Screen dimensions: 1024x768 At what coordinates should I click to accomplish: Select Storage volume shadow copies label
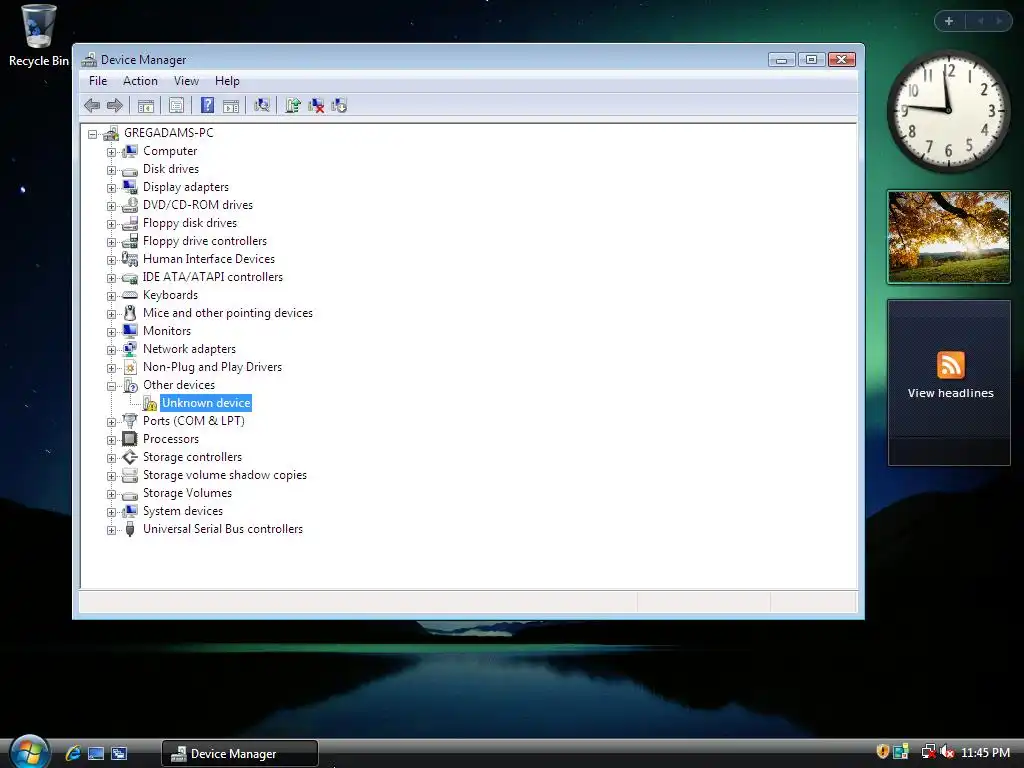(x=225, y=475)
